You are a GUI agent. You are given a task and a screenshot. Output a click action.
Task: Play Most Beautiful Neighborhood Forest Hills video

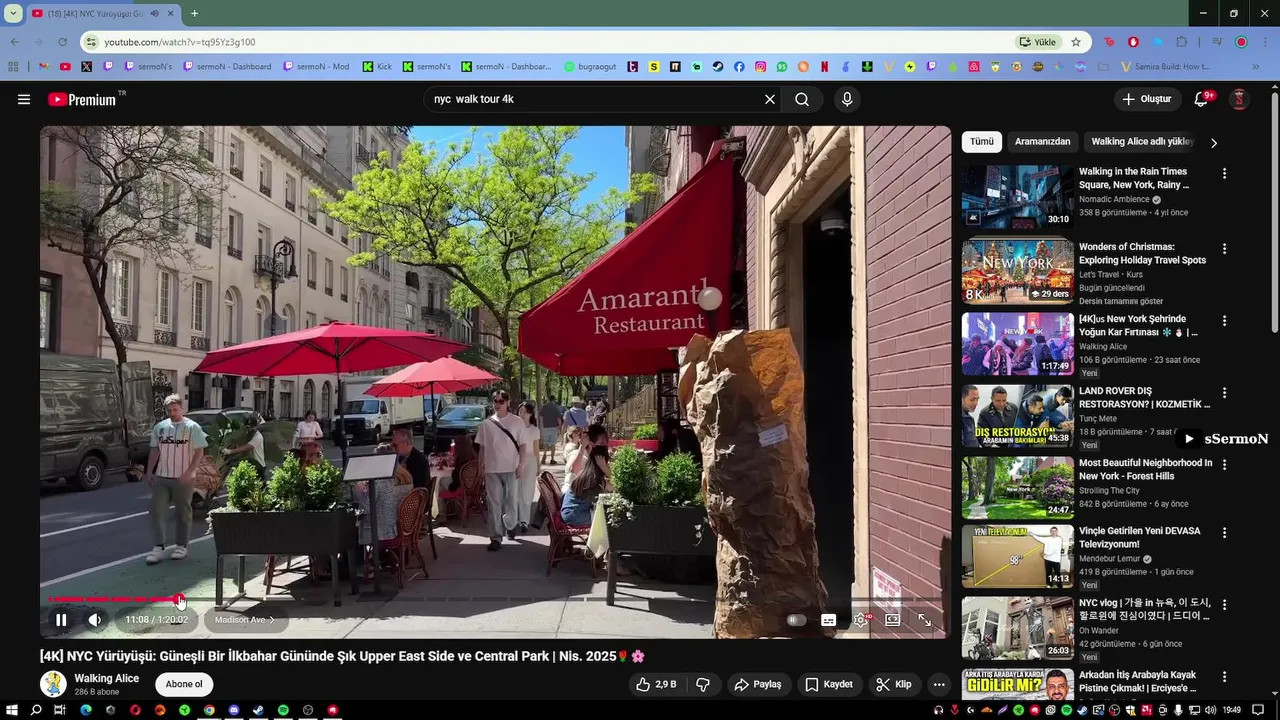pos(1018,487)
